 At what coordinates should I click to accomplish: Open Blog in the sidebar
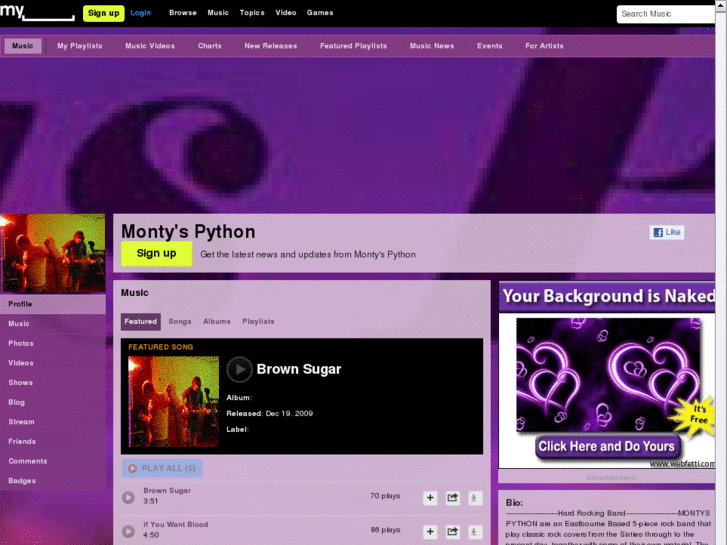tap(53, 402)
